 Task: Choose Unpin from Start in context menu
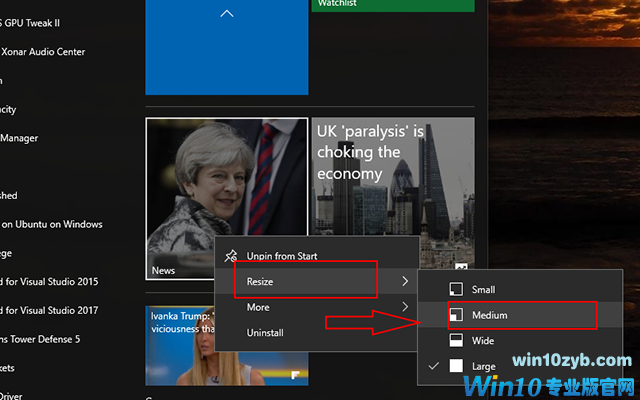coord(282,256)
